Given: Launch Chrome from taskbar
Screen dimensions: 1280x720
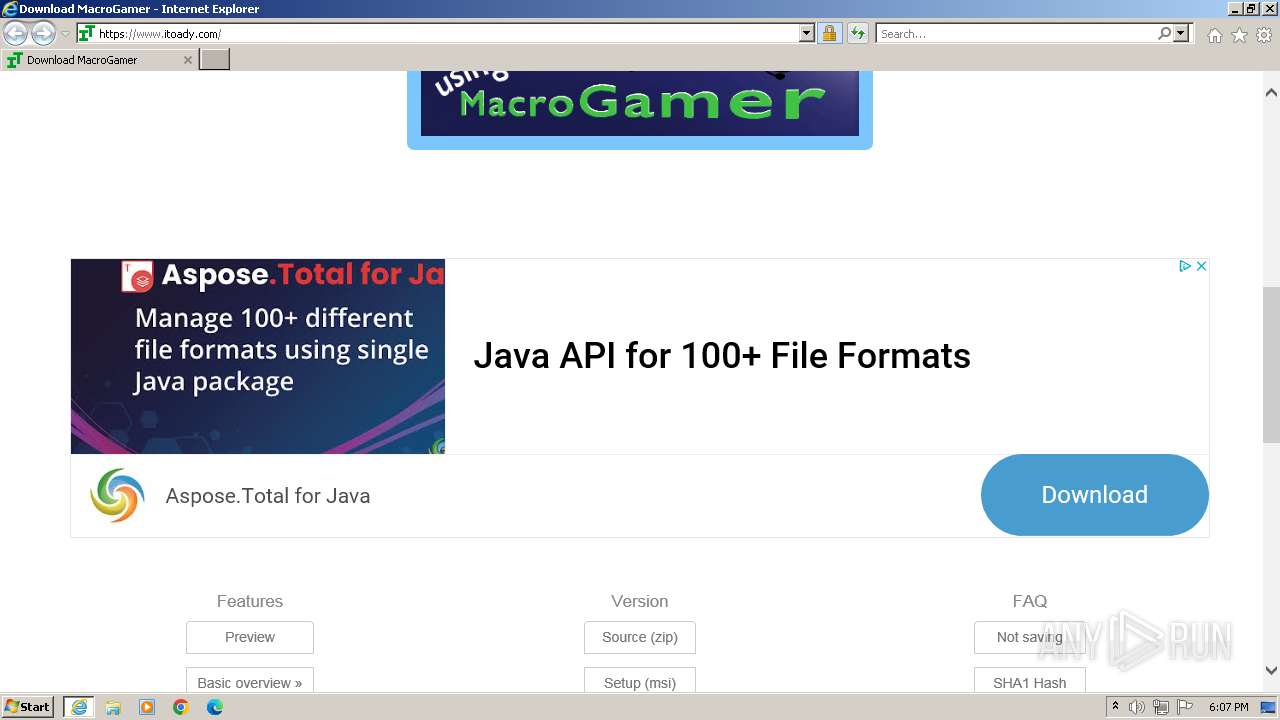Looking at the screenshot, I should coord(181,707).
